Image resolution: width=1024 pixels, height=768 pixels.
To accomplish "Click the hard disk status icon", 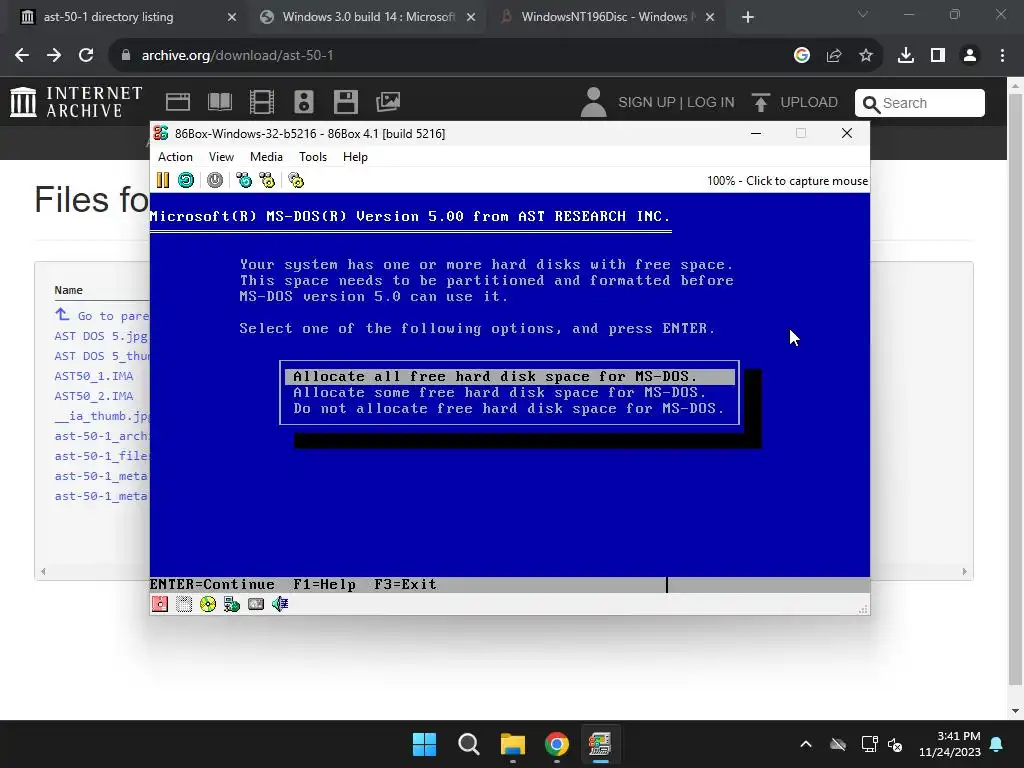I will [x=256, y=604].
